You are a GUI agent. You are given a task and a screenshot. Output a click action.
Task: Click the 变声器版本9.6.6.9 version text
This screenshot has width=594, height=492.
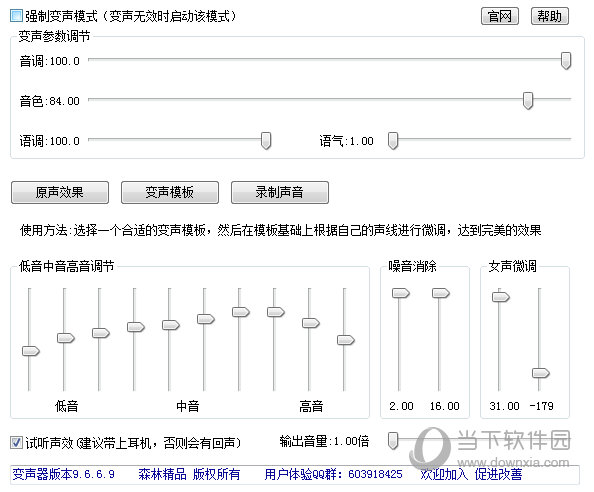pos(64,474)
